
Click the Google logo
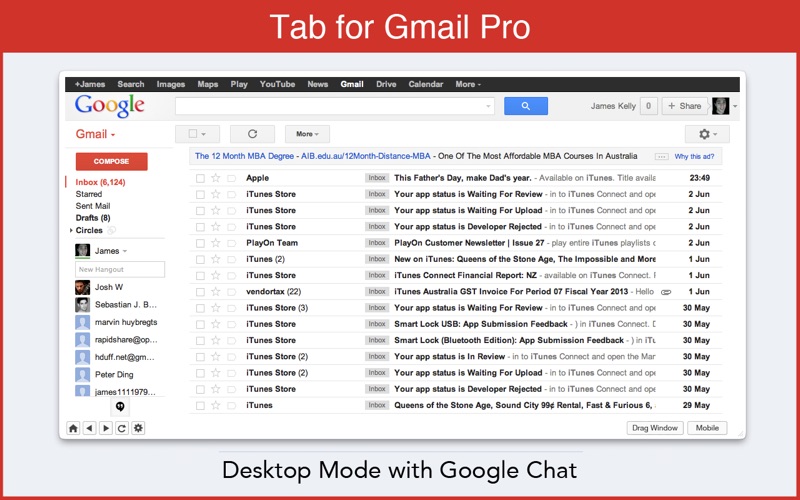(x=110, y=107)
